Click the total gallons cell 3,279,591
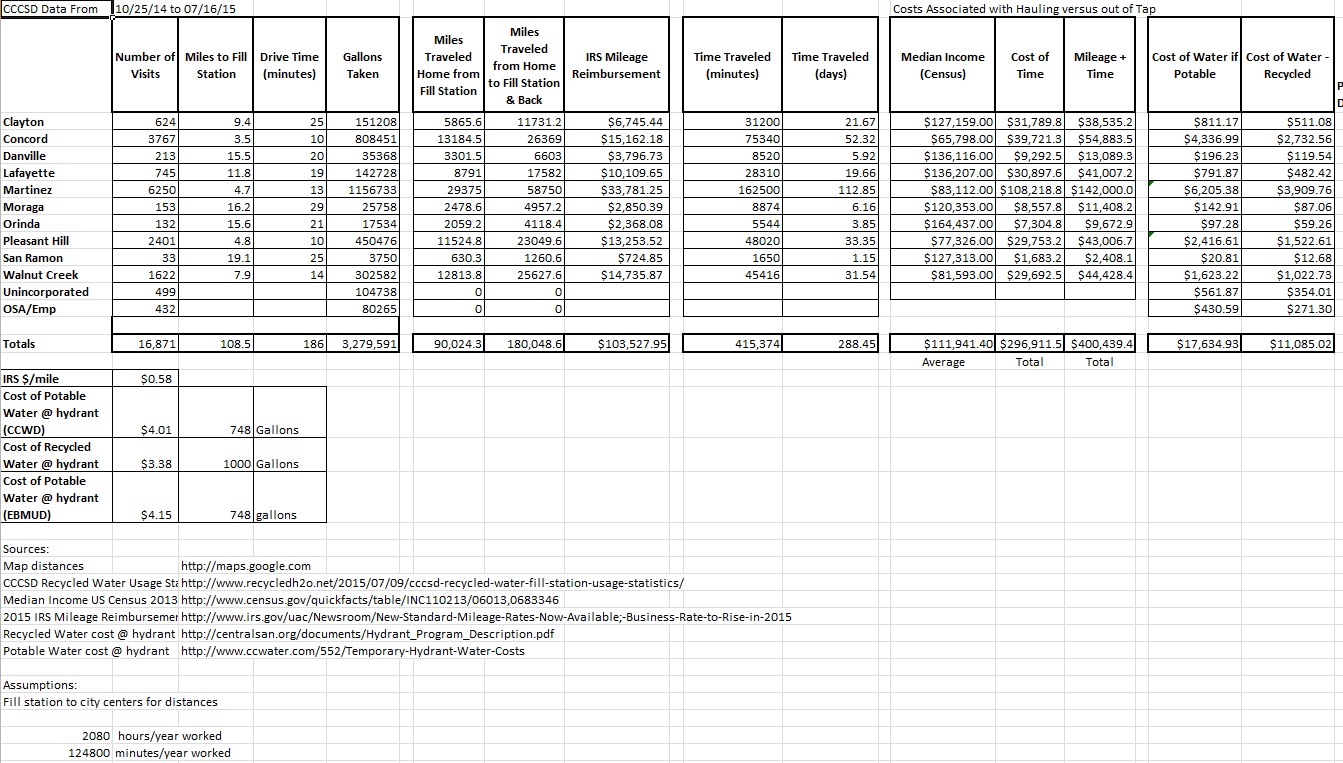 [x=364, y=344]
